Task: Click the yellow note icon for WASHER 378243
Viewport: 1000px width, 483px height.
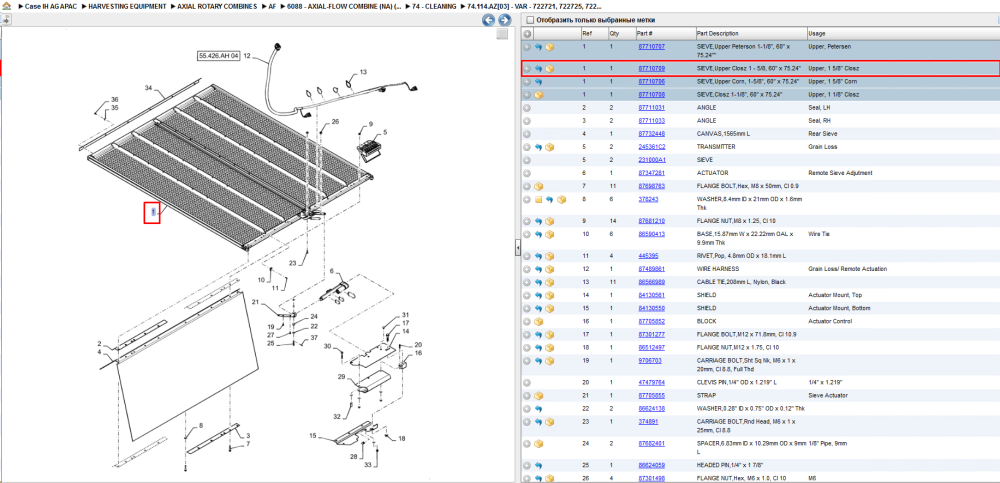Action: (538, 200)
